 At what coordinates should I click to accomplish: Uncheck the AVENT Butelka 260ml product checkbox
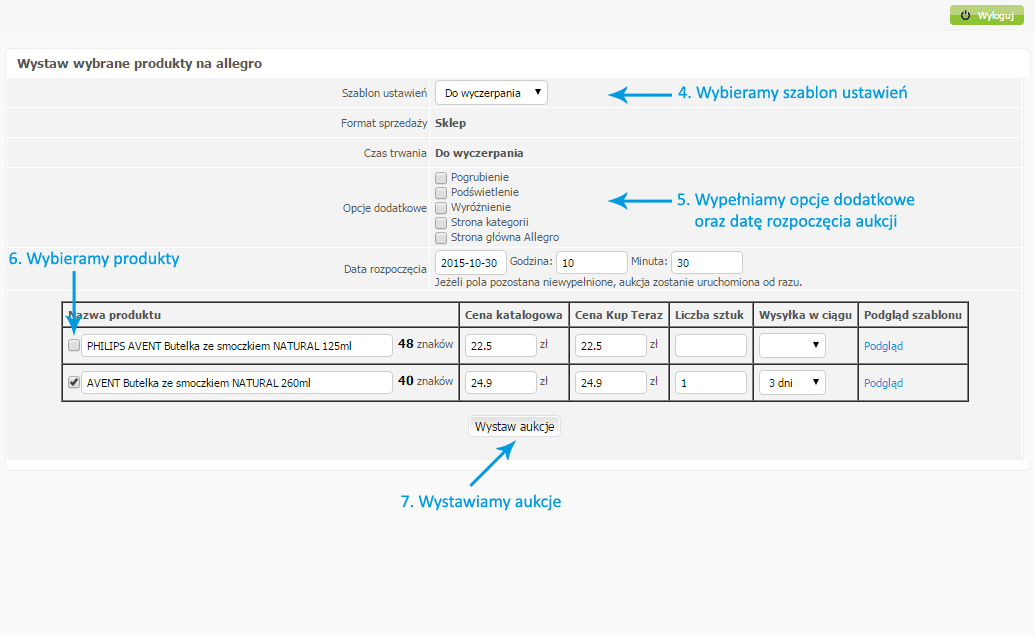pos(74,382)
